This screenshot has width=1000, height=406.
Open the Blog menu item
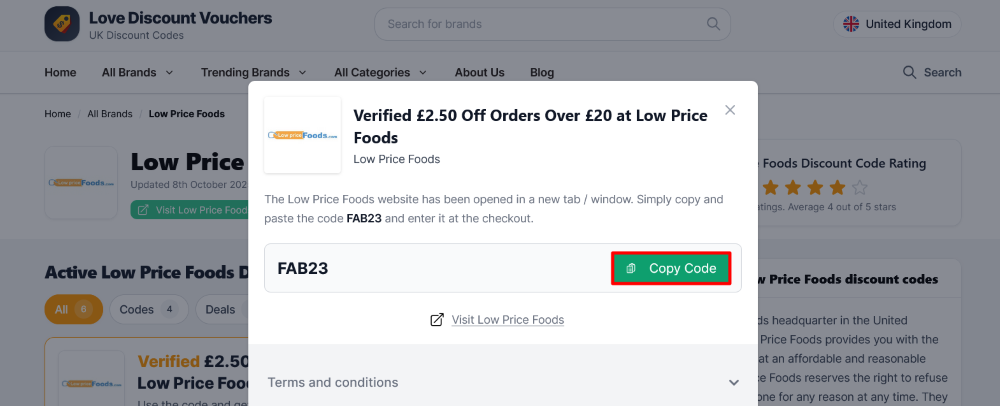(x=542, y=72)
